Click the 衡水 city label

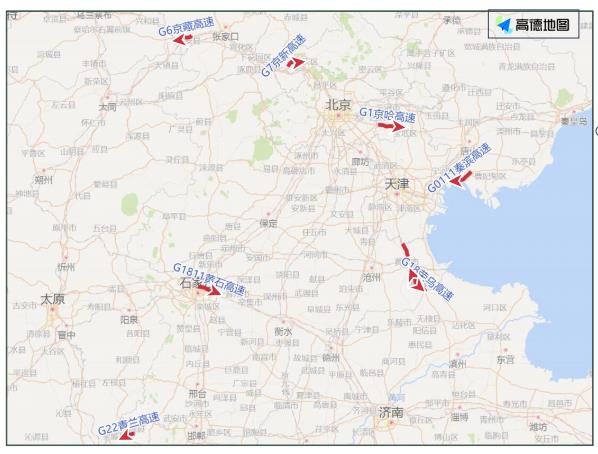click(283, 332)
